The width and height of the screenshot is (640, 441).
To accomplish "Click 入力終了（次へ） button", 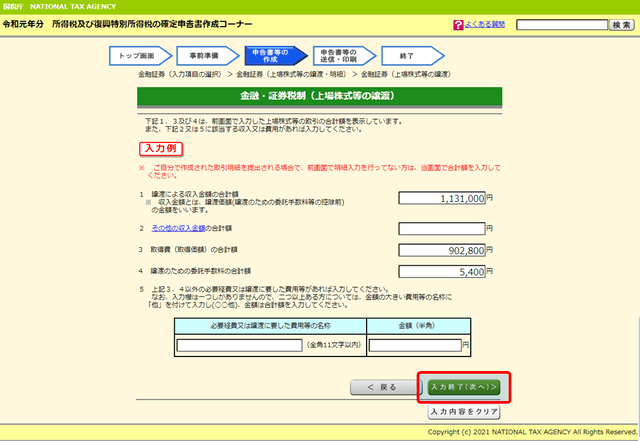I will [464, 387].
